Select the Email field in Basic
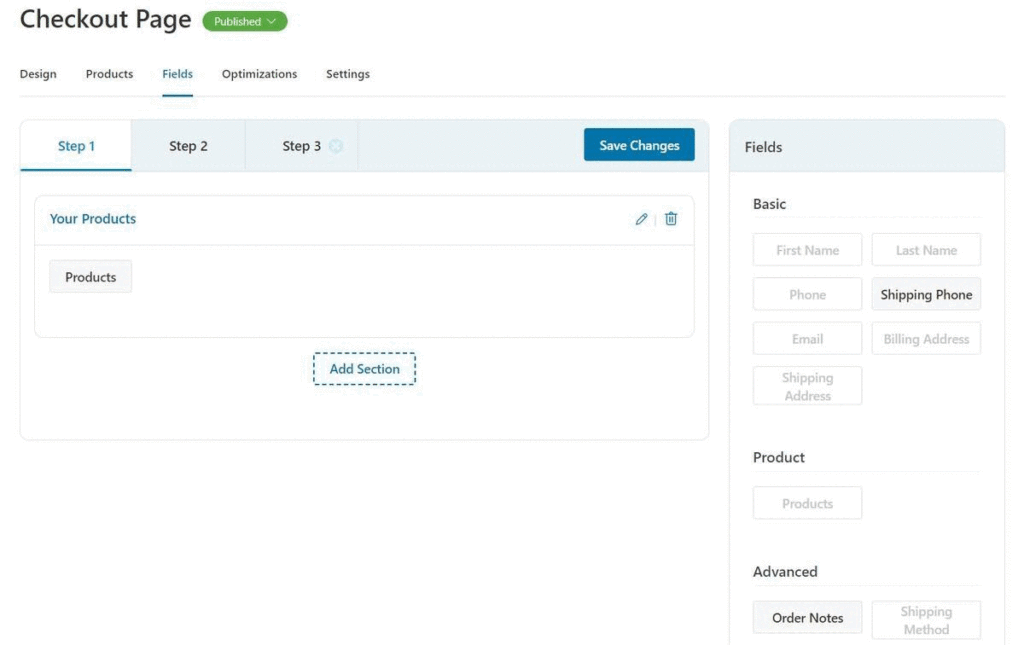Screen dimensions: 1024x645 (807, 339)
